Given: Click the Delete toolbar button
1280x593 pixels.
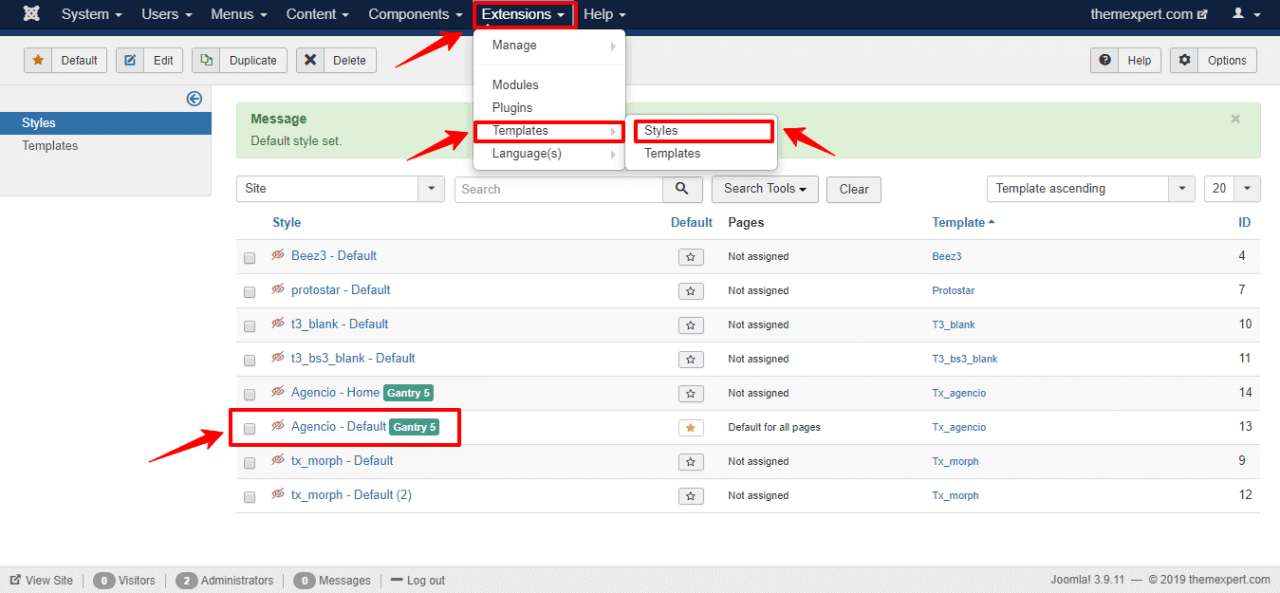Looking at the screenshot, I should (x=336, y=60).
